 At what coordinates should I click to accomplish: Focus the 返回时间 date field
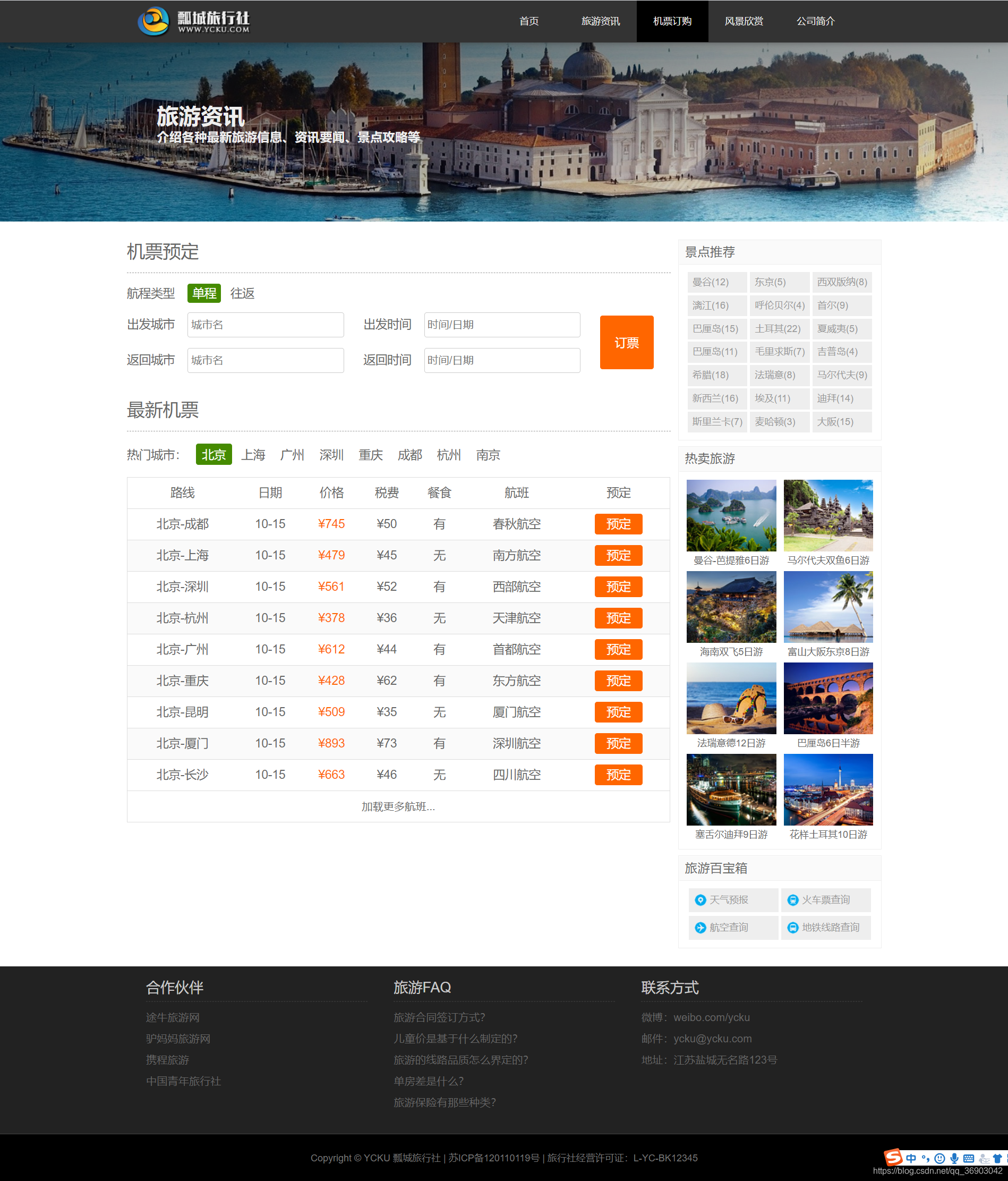point(502,360)
